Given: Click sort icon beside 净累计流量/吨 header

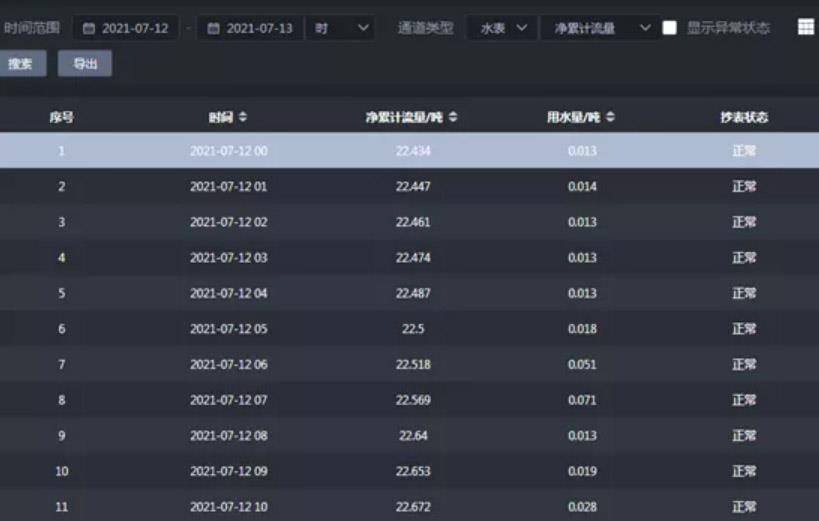Looking at the screenshot, I should [453, 118].
